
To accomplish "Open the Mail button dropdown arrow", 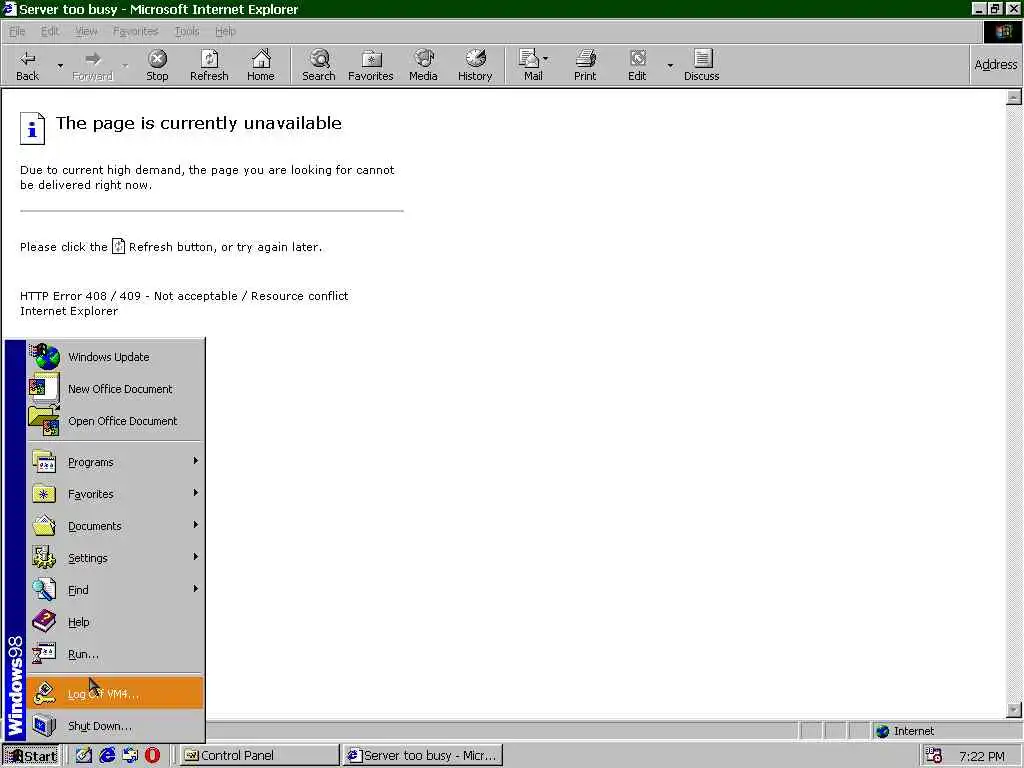I will [x=545, y=59].
